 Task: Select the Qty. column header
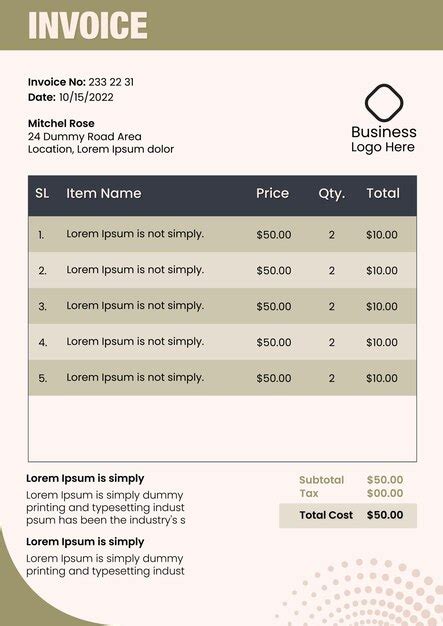[x=332, y=194]
